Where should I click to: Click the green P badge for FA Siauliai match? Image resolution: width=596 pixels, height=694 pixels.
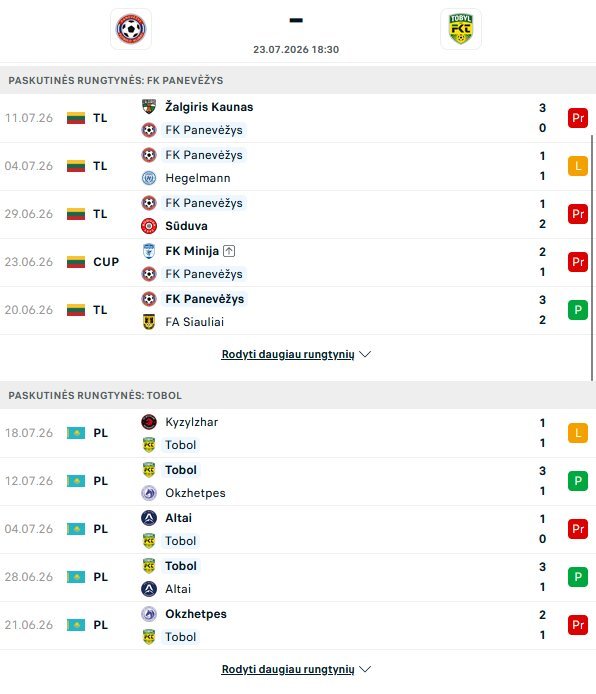pyautogui.click(x=578, y=310)
